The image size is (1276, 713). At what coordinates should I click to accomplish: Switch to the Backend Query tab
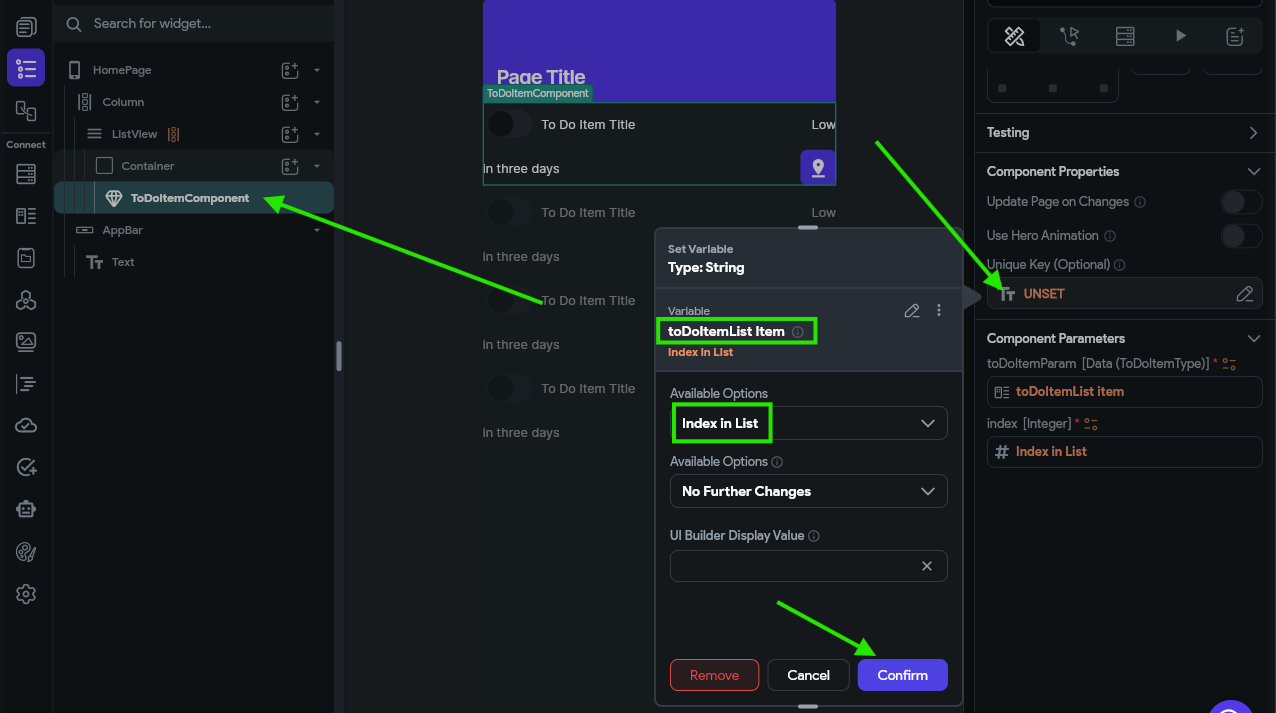[x=1125, y=37]
